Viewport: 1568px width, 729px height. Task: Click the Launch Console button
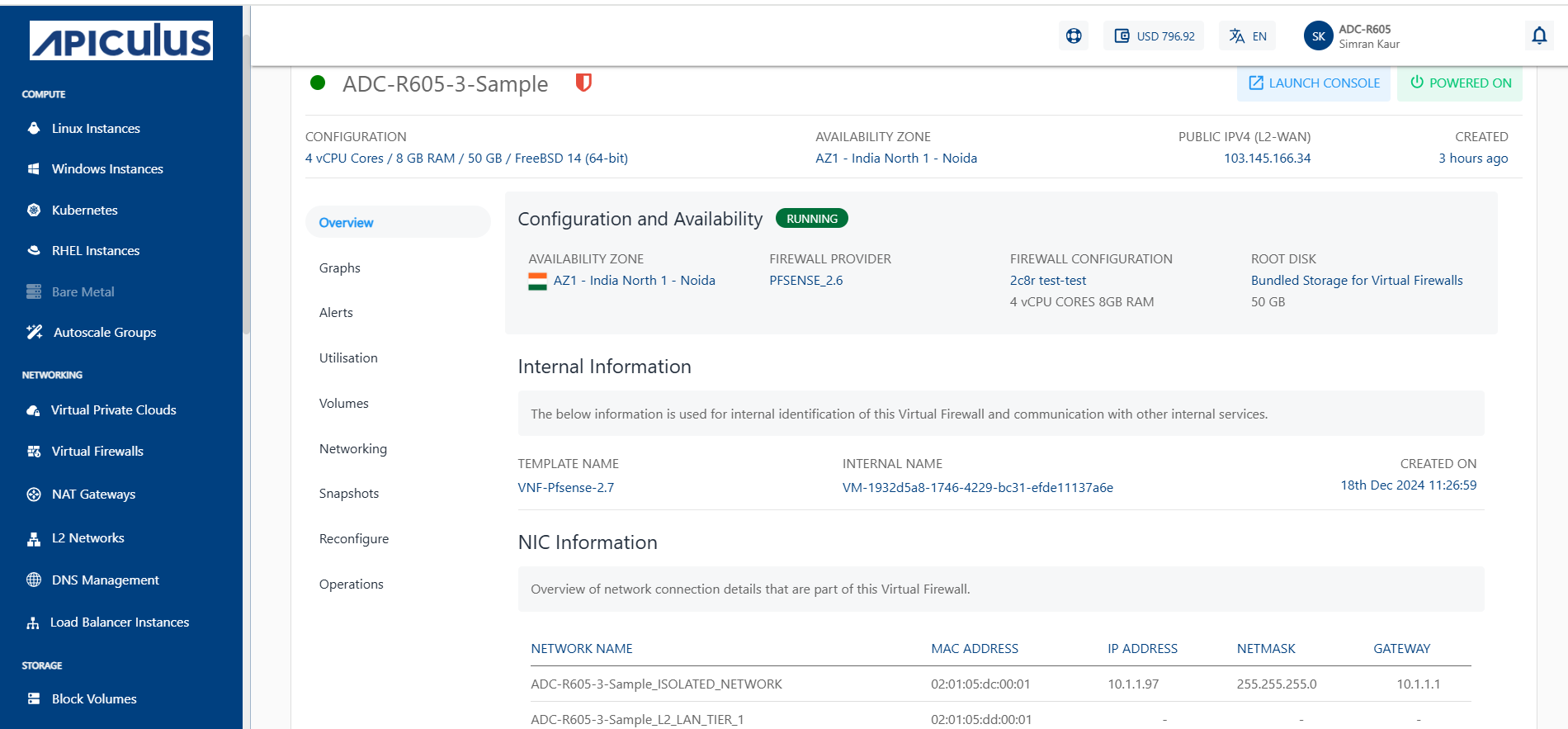1314,83
